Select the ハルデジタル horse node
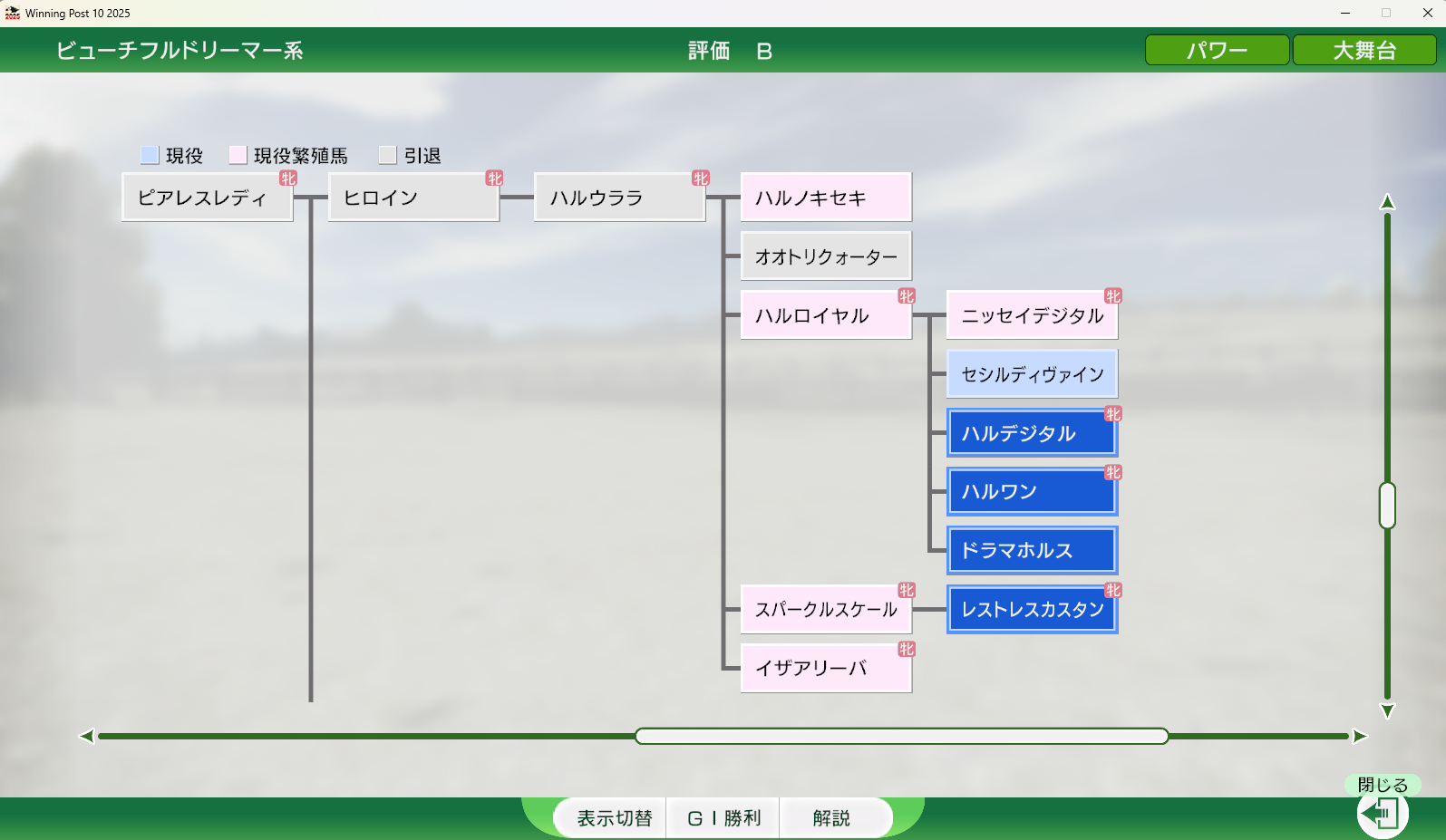1446x840 pixels. pos(1033,433)
